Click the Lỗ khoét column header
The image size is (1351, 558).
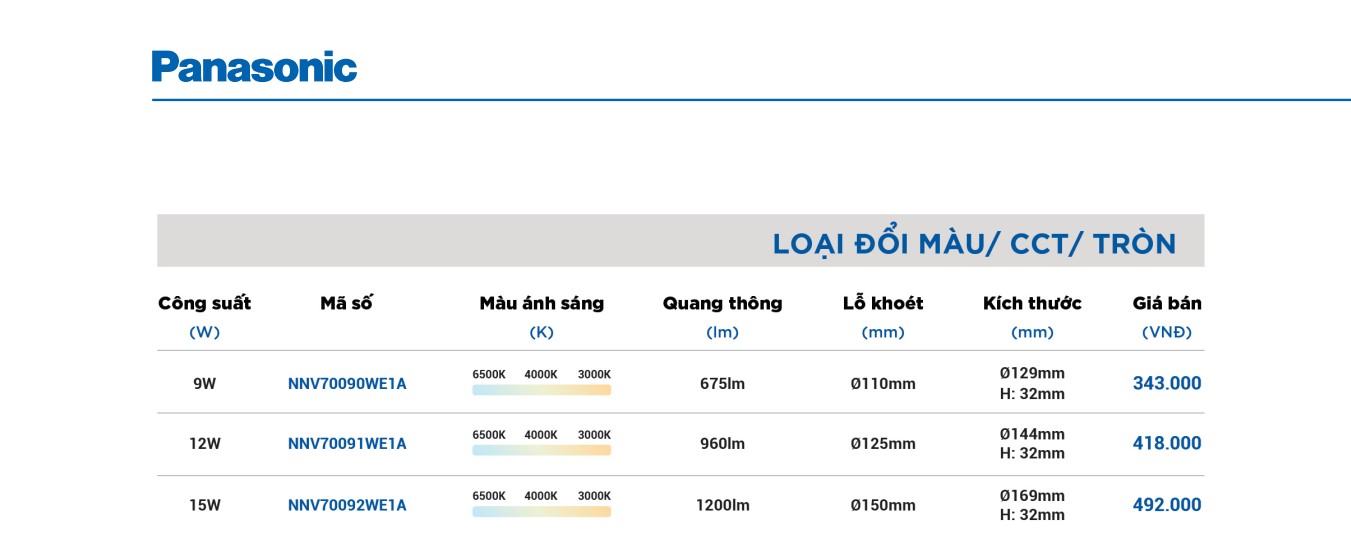(883, 303)
